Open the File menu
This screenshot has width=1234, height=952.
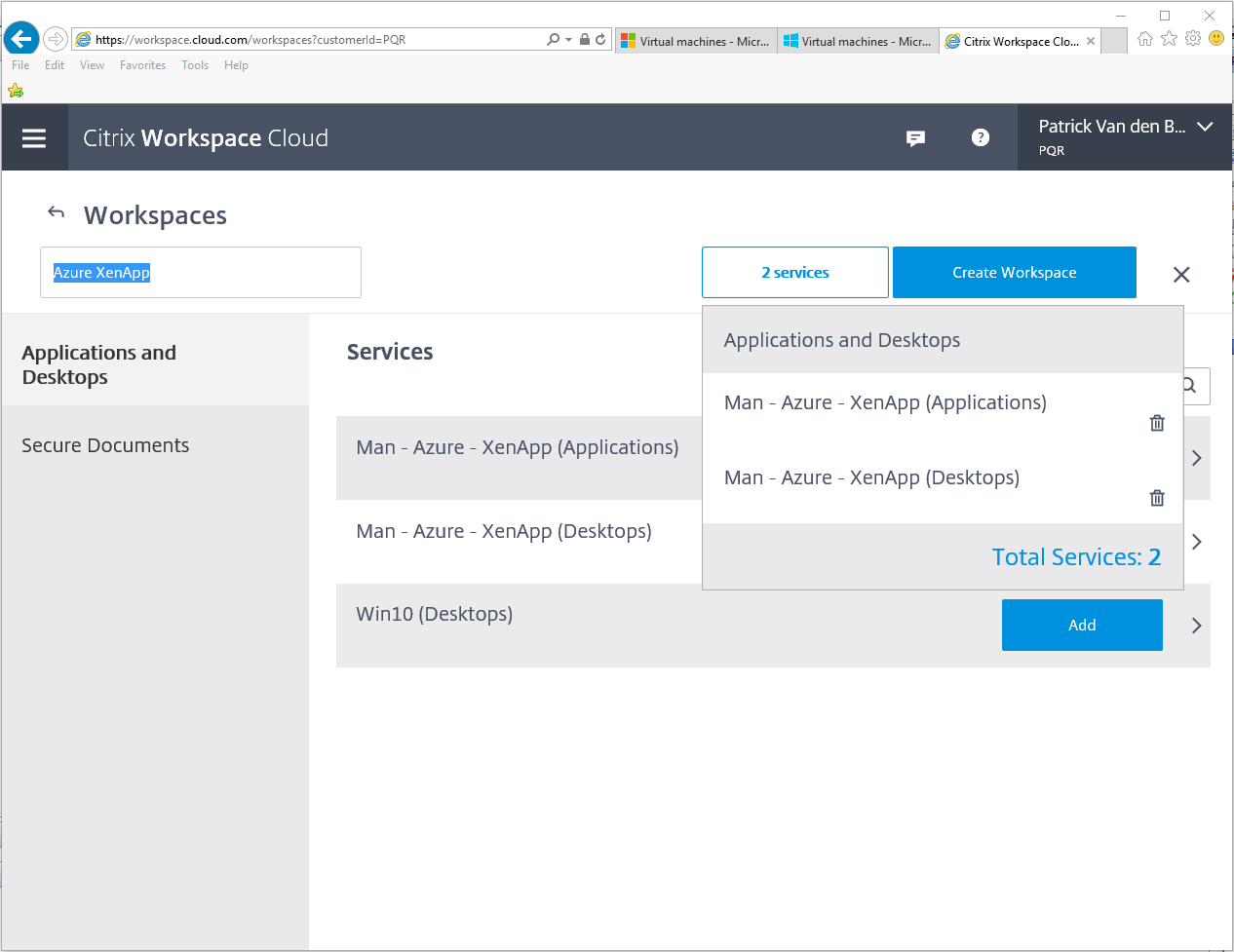pyautogui.click(x=20, y=65)
